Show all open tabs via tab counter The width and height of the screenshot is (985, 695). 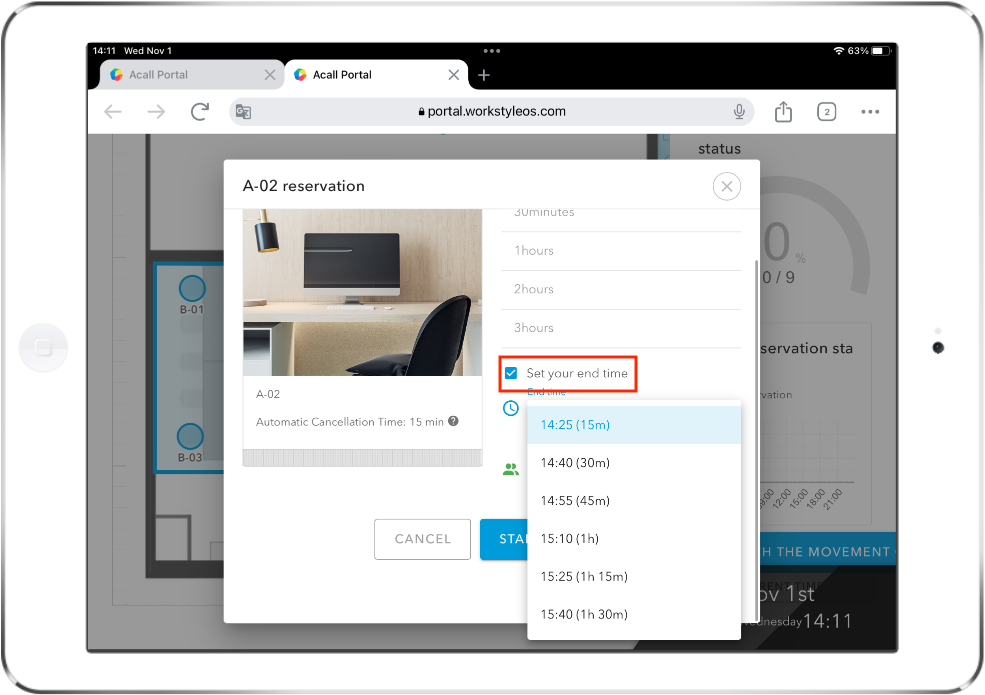[826, 111]
